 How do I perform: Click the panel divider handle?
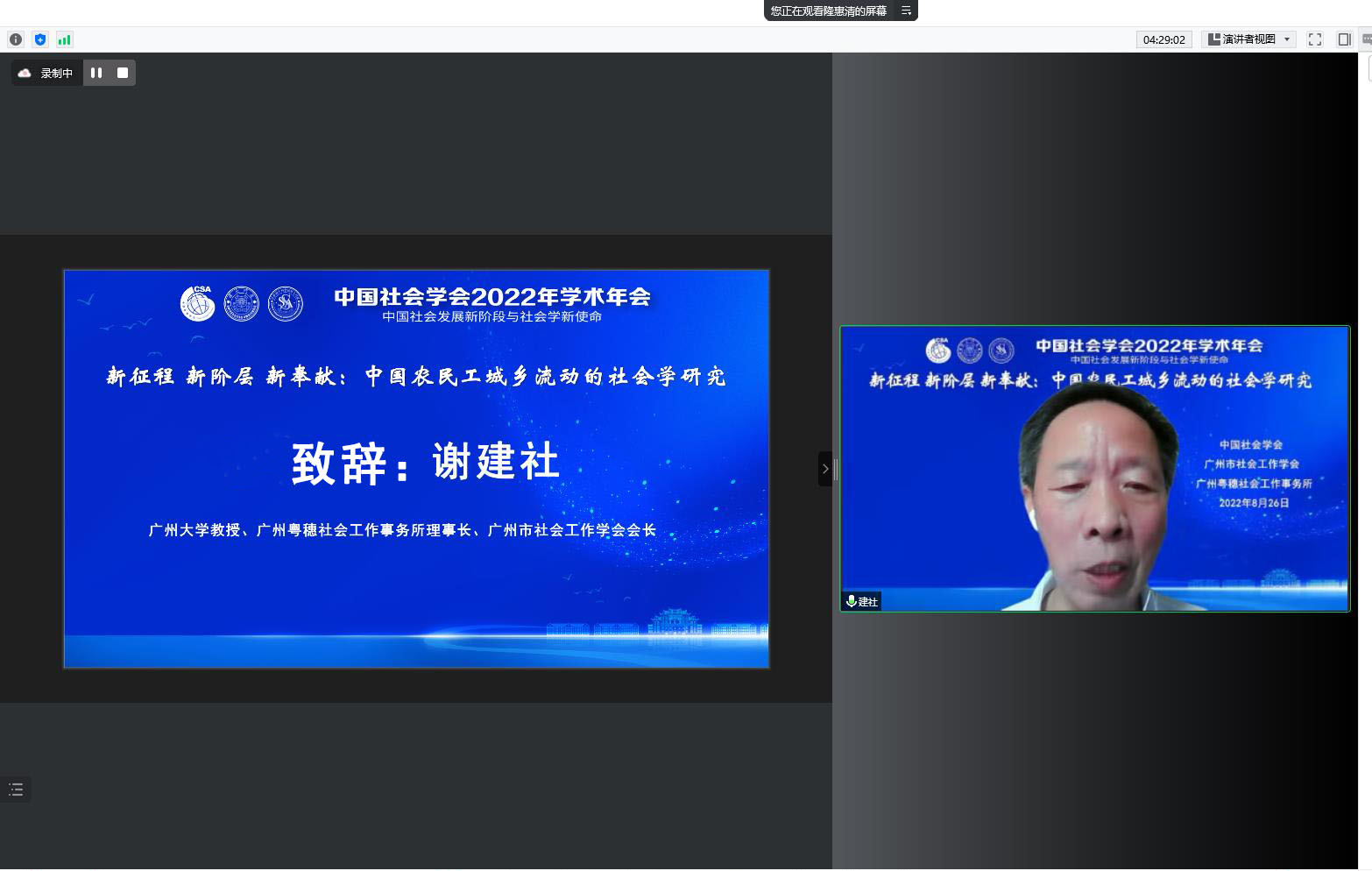[x=836, y=469]
